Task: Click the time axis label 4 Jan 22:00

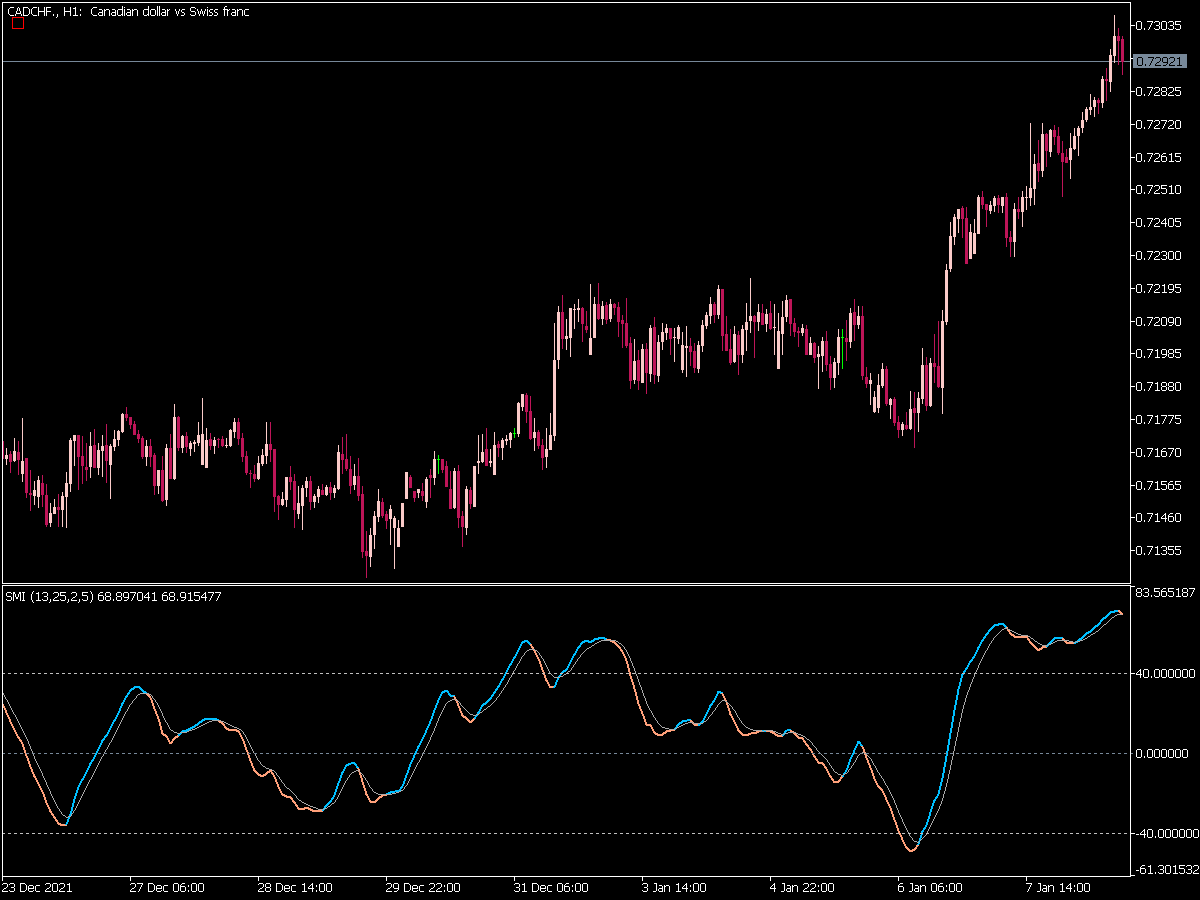Action: [803, 887]
